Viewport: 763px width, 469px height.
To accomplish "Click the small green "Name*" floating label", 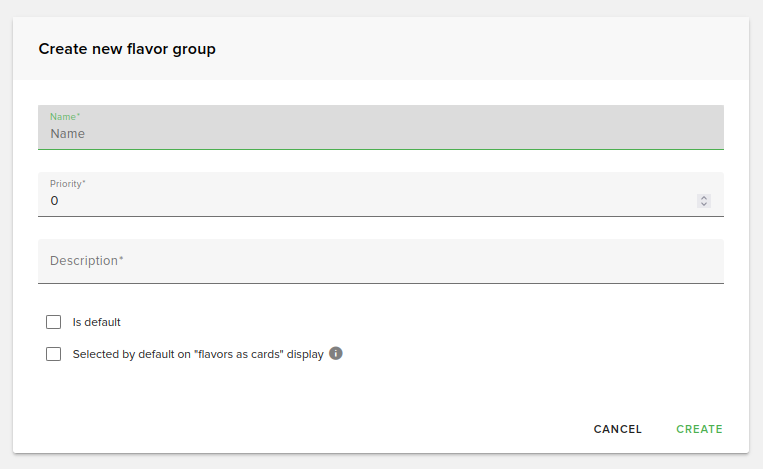I will [x=65, y=117].
